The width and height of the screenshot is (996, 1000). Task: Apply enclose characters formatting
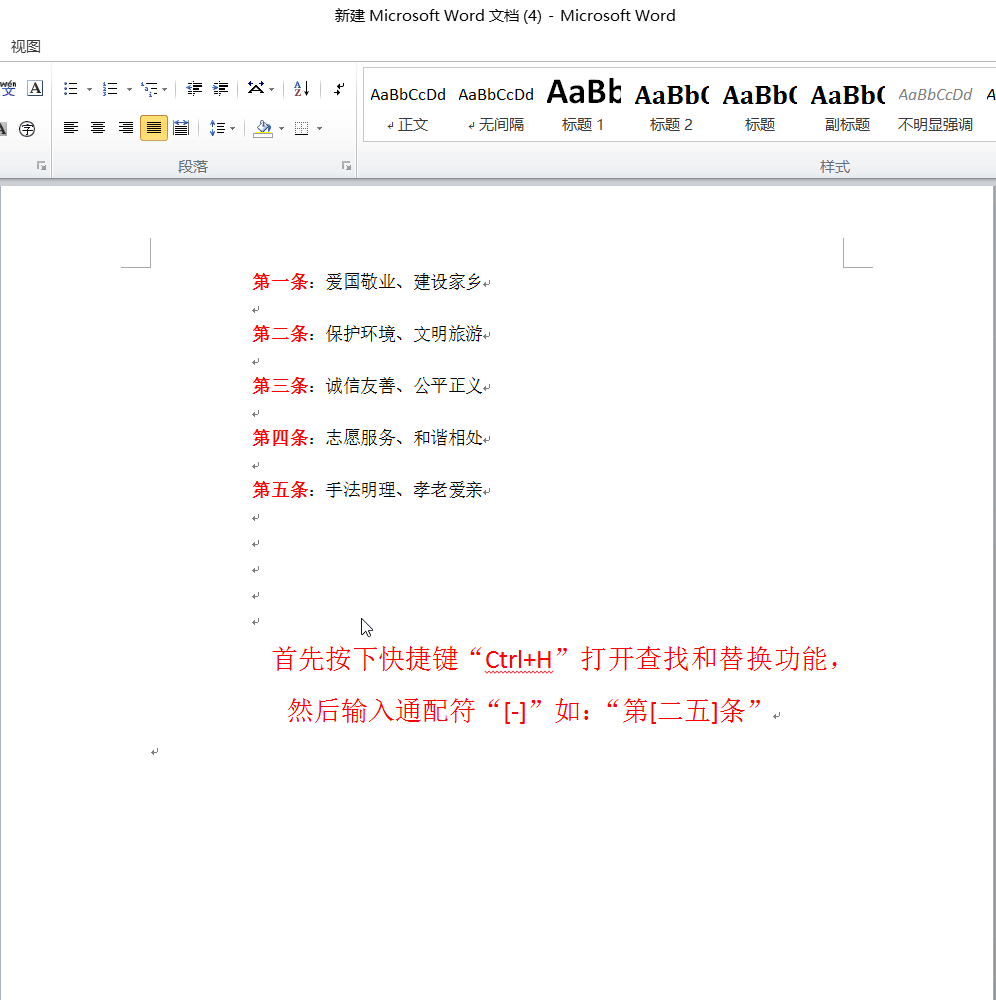point(28,128)
